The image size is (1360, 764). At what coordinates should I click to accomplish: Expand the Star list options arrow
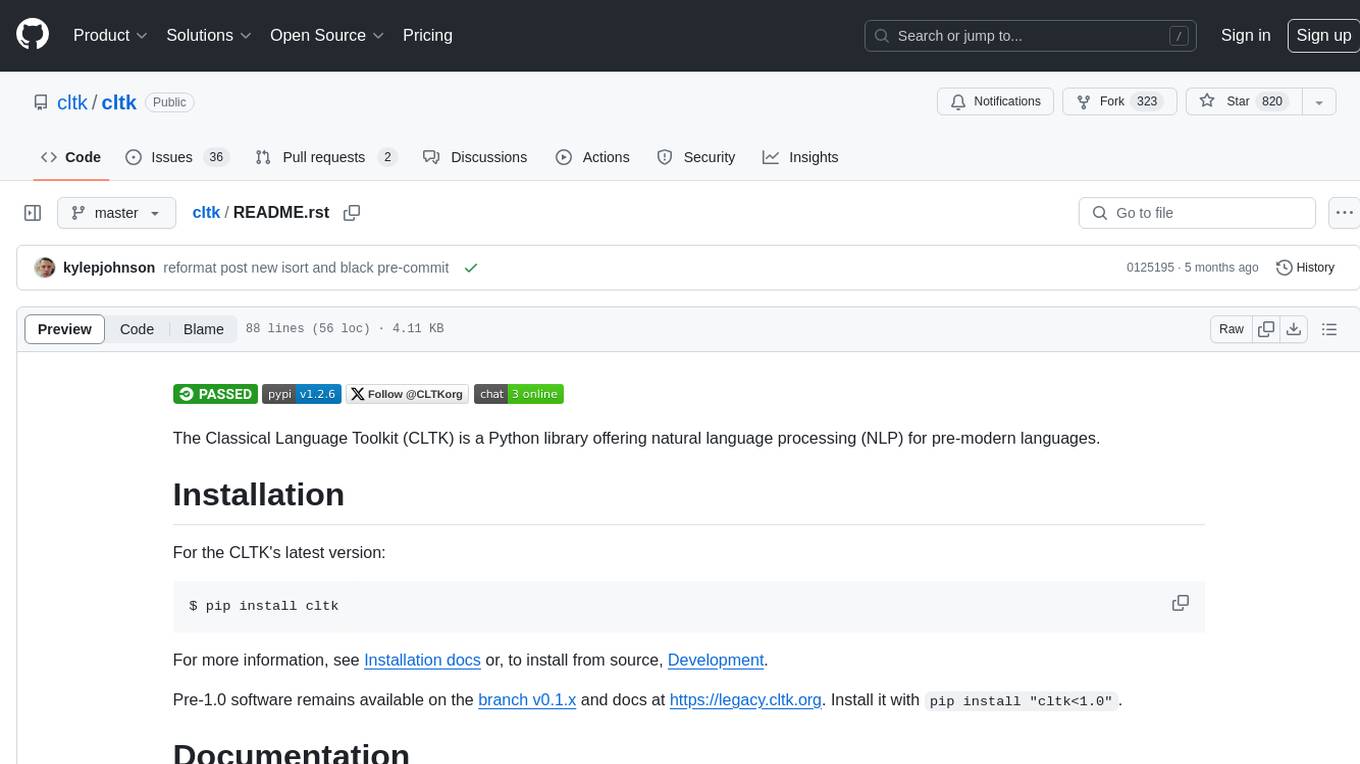1318,102
